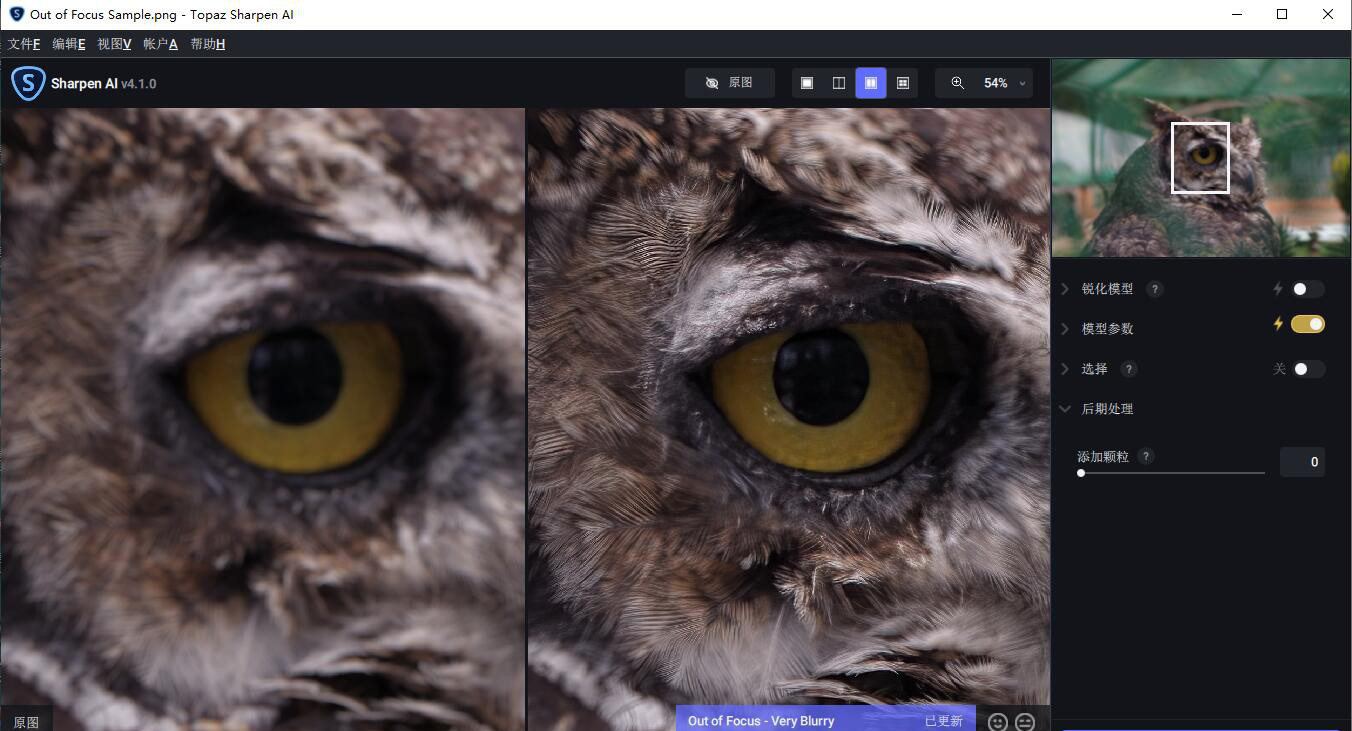The image size is (1352, 731).
Task: Click the help icon next to 选择
Action: point(1129,369)
